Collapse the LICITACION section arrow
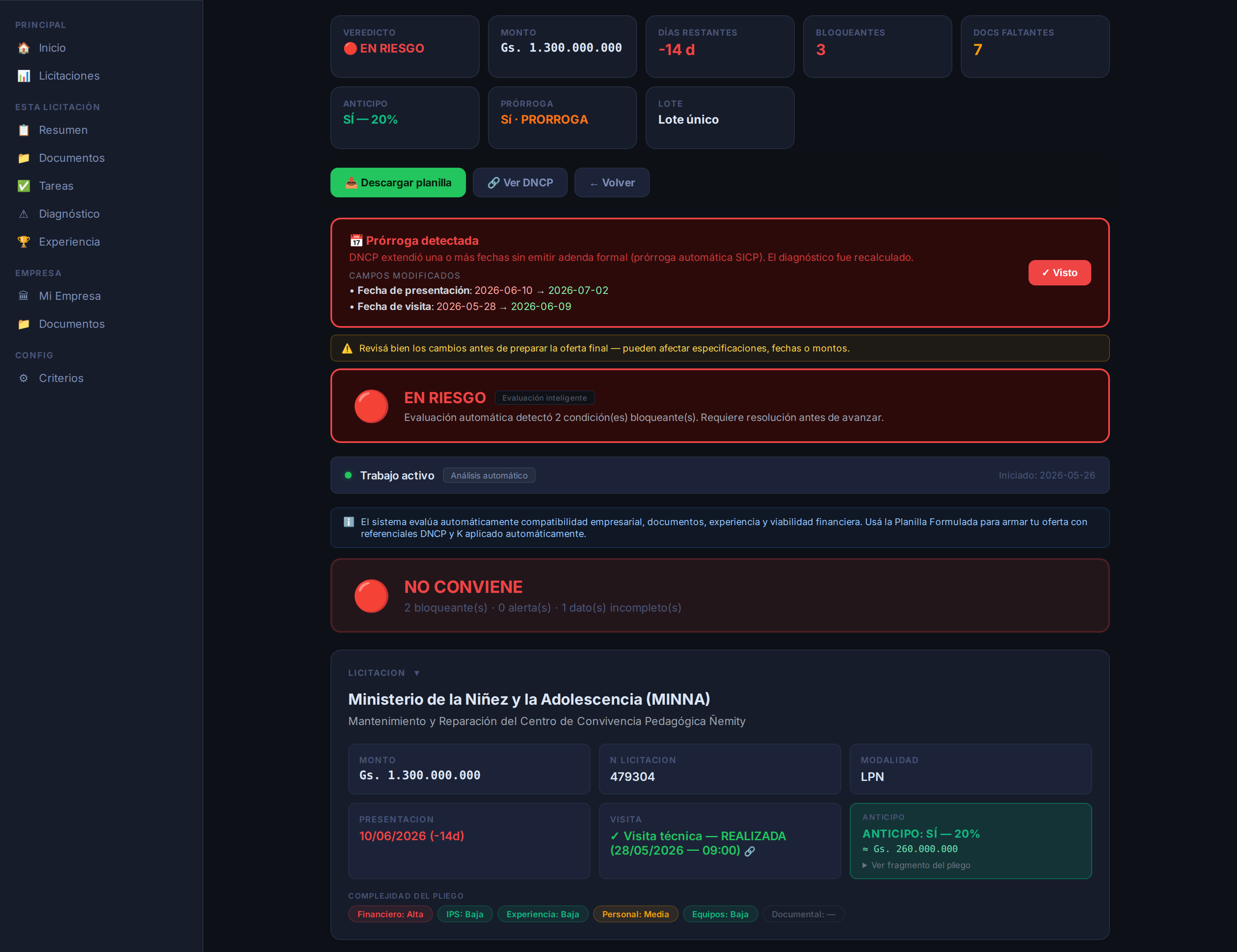1237x952 pixels. (x=417, y=673)
